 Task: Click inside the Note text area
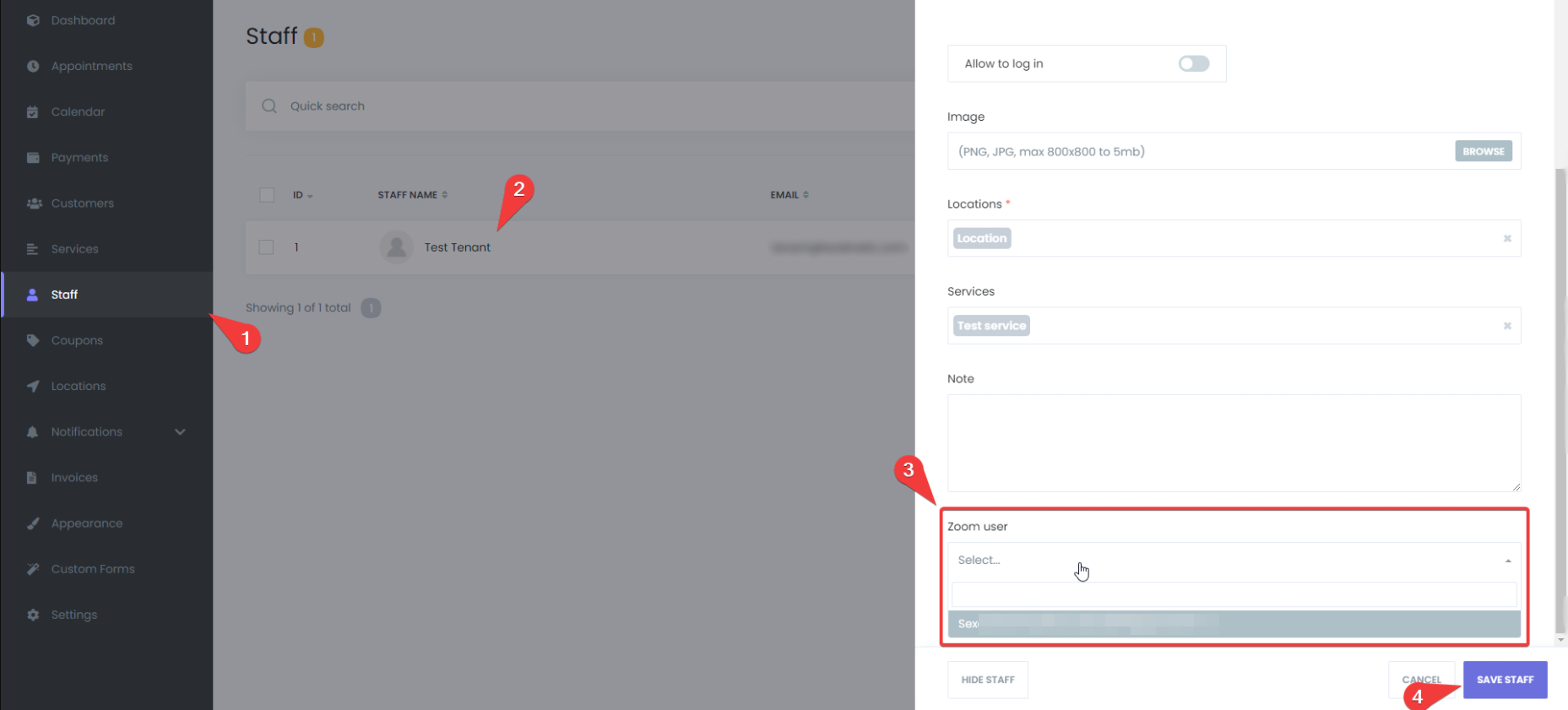pyautogui.click(x=1233, y=442)
